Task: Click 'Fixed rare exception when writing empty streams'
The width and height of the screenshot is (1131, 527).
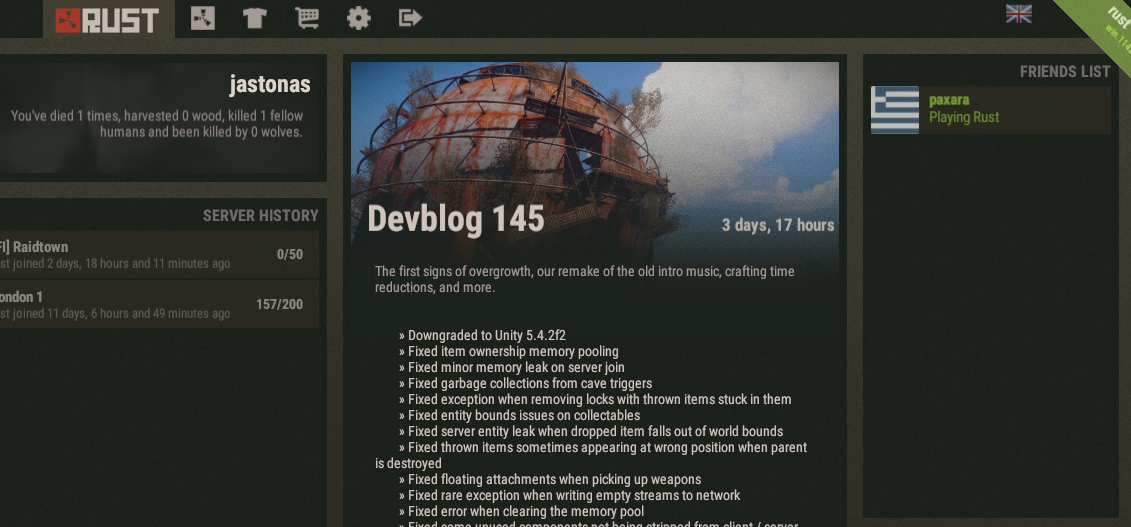Action: coord(569,495)
